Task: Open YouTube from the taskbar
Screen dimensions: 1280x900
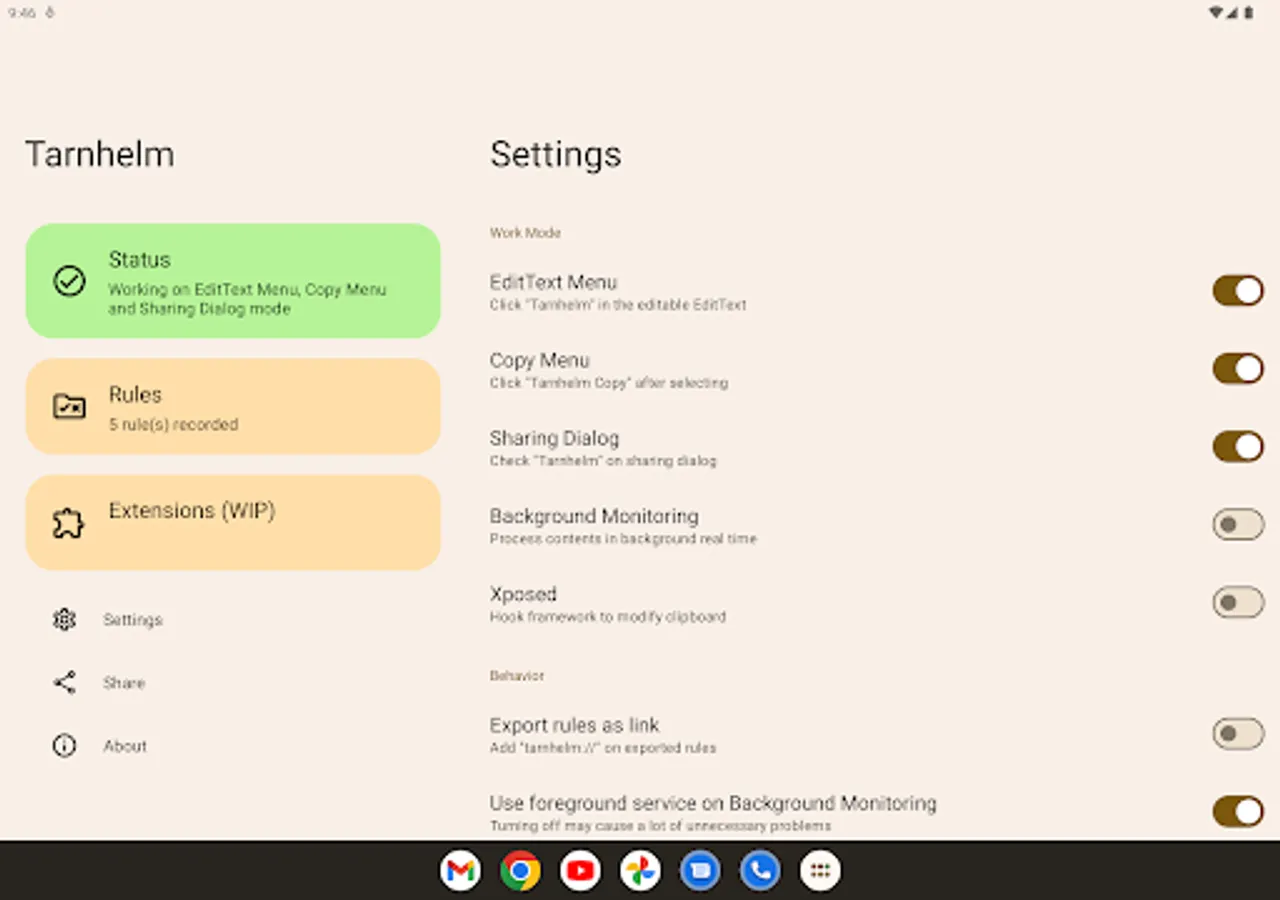Action: [x=580, y=871]
